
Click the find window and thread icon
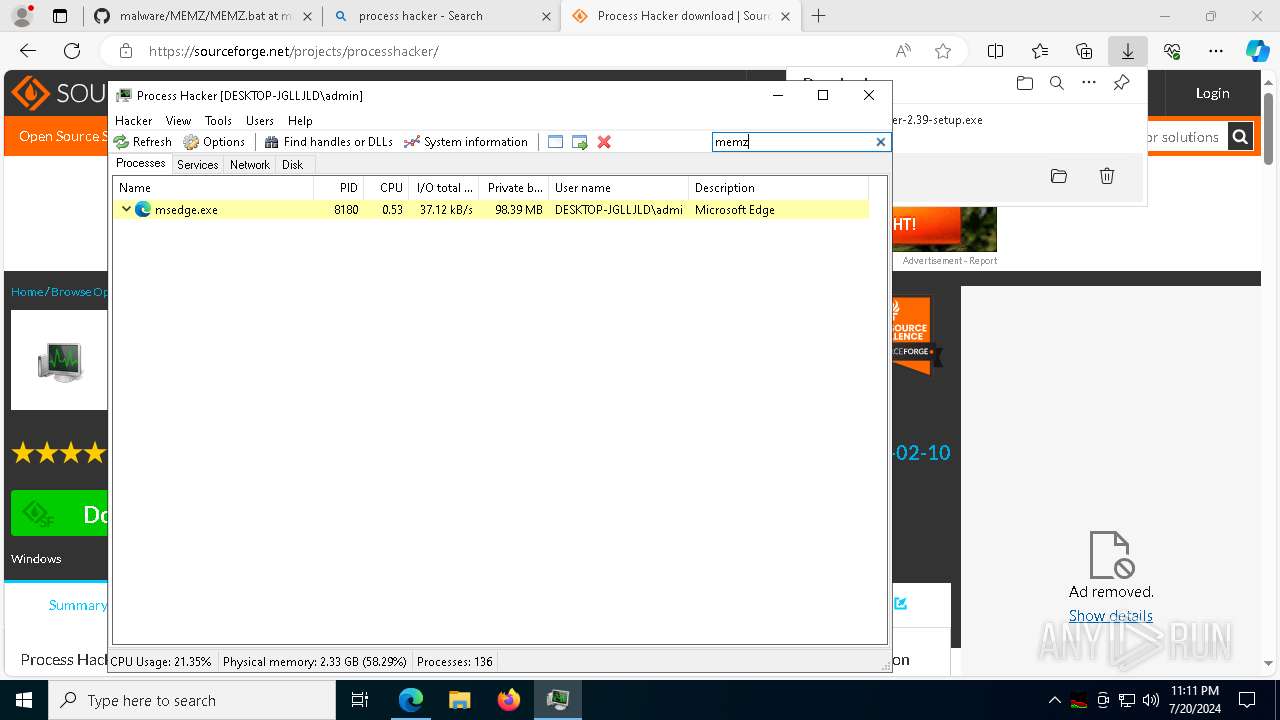[580, 142]
